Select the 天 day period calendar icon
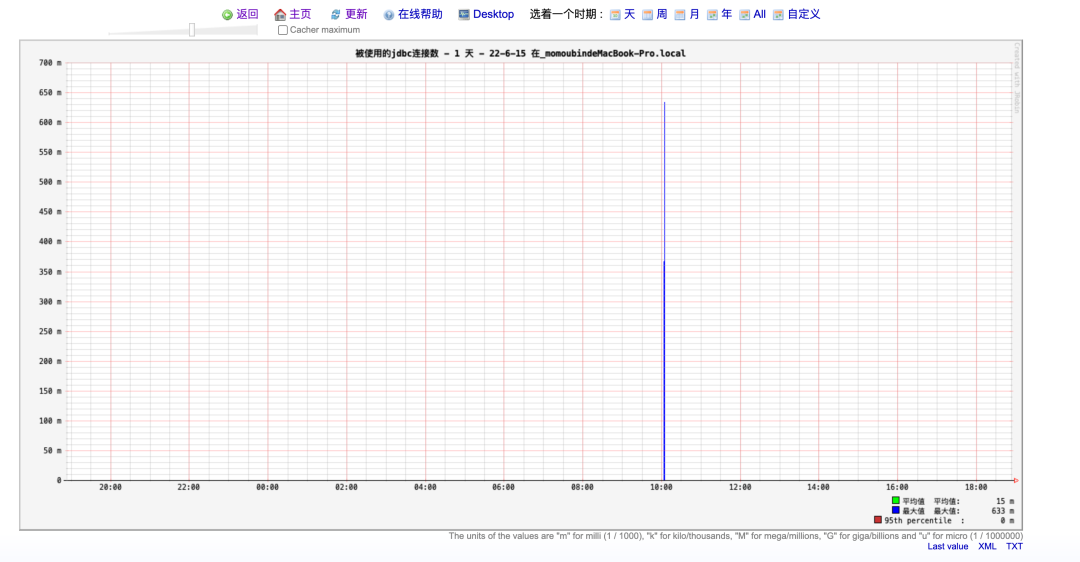This screenshot has height=562, width=1080. [x=615, y=14]
